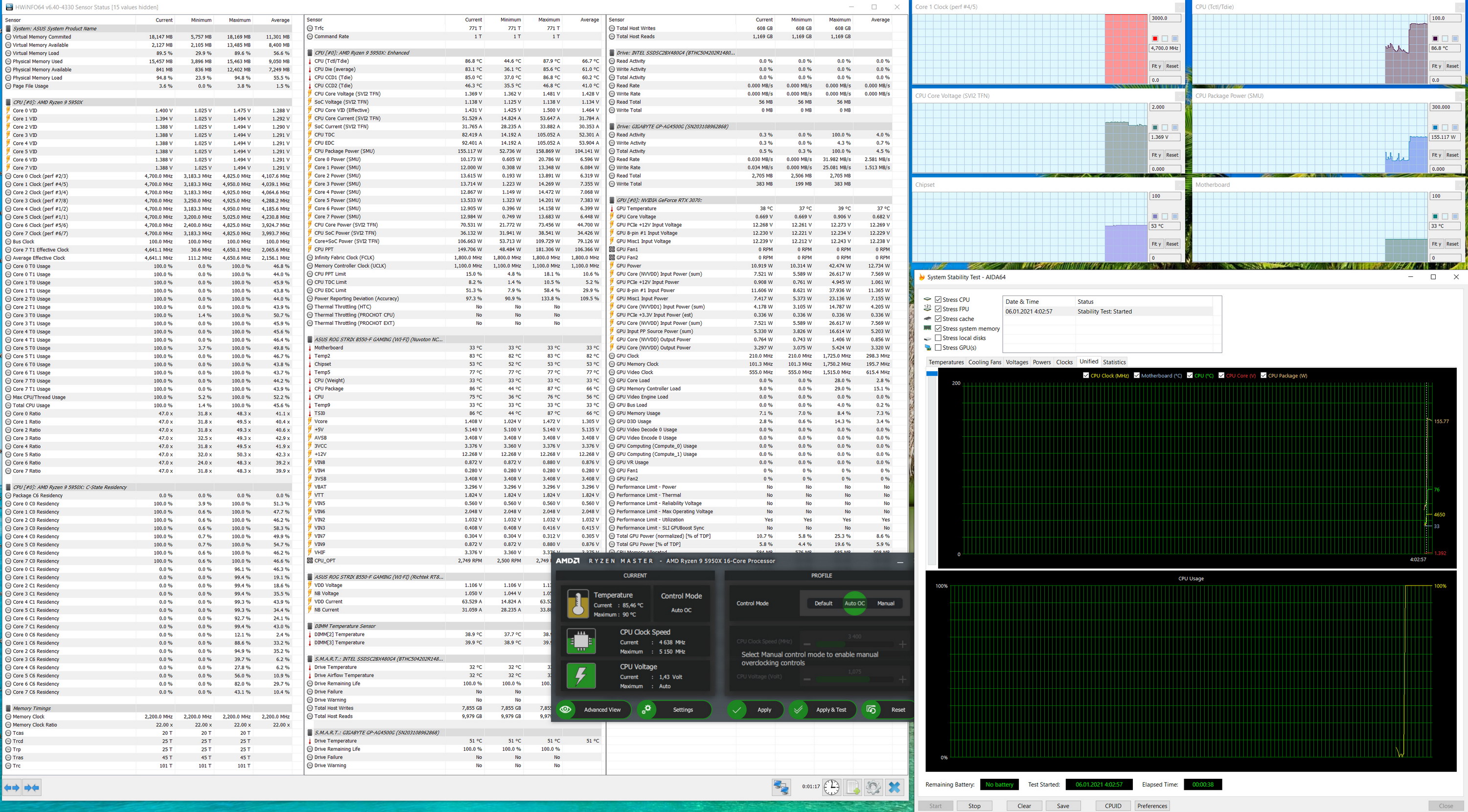Viewport: 1468px width, 812px height.
Task: Click the log file start icon
Action: pyautogui.click(x=852, y=788)
